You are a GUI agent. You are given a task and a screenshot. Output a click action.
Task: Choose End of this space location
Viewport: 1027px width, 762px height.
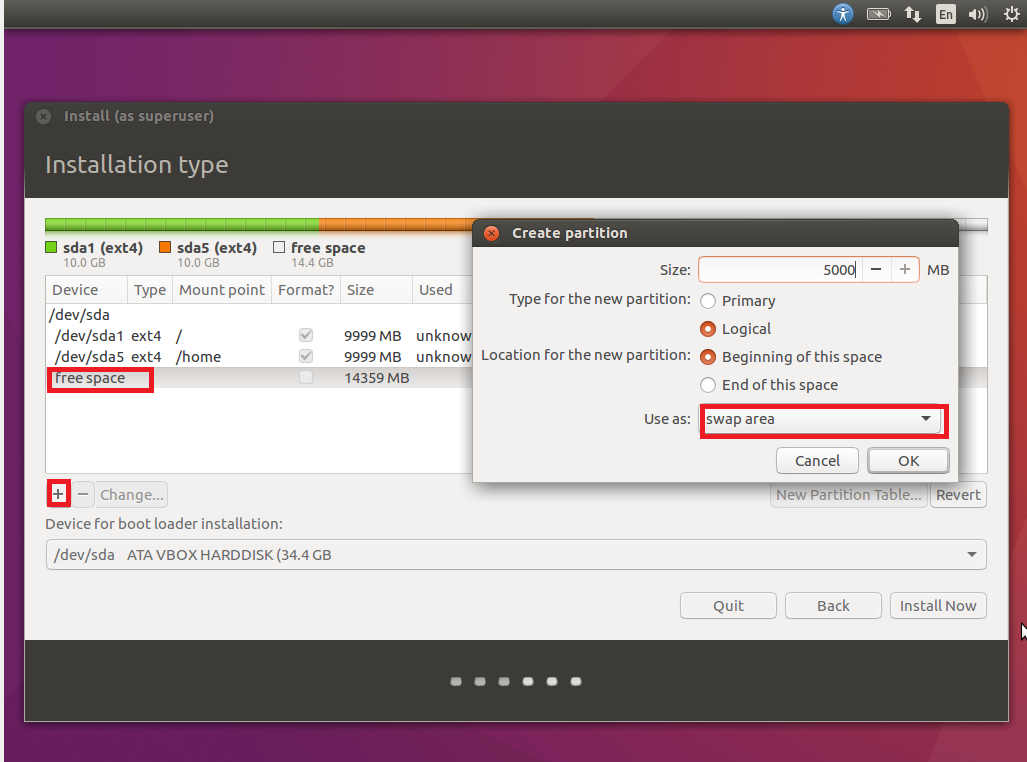pyautogui.click(x=709, y=385)
